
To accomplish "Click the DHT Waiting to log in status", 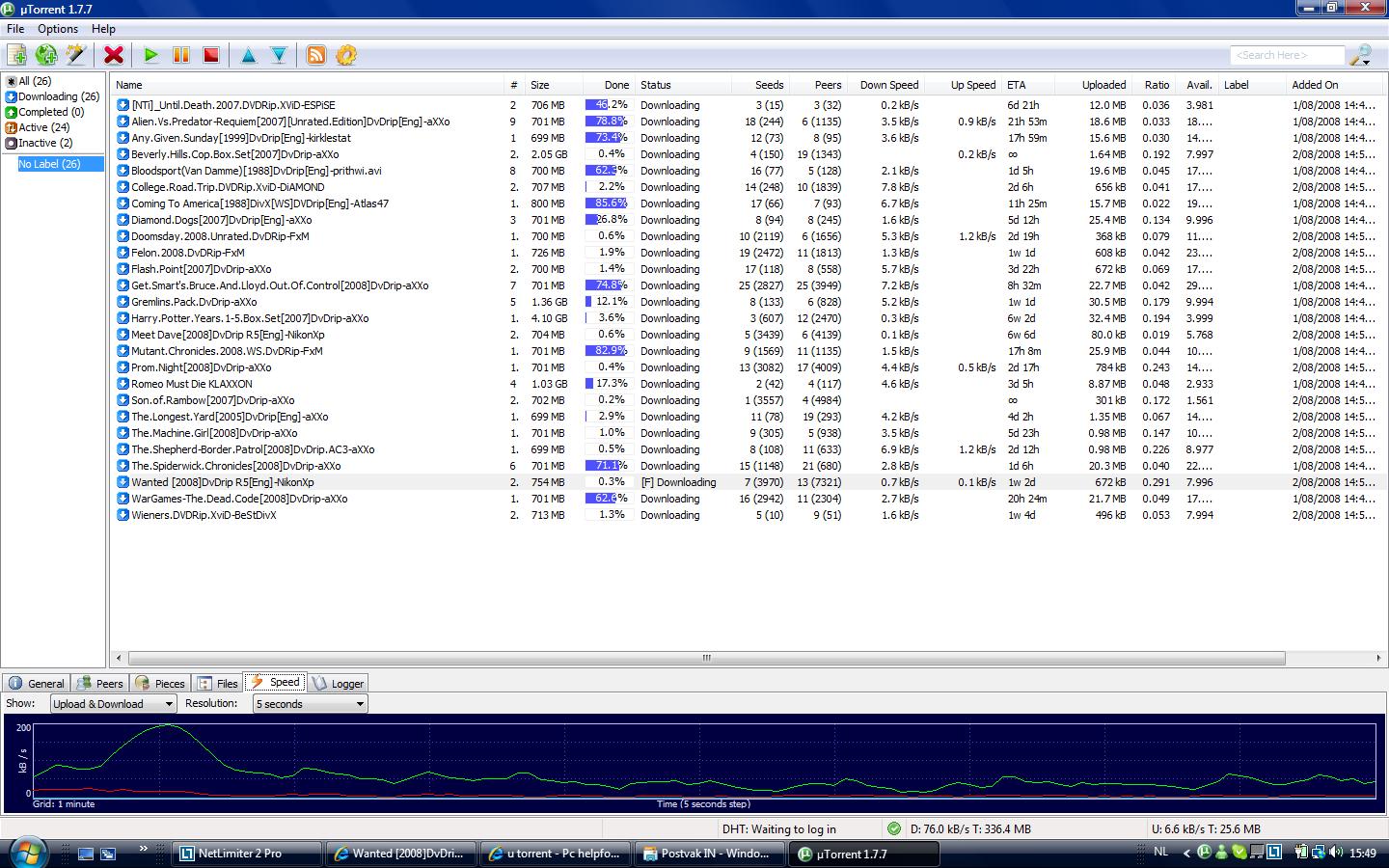I will (x=778, y=828).
